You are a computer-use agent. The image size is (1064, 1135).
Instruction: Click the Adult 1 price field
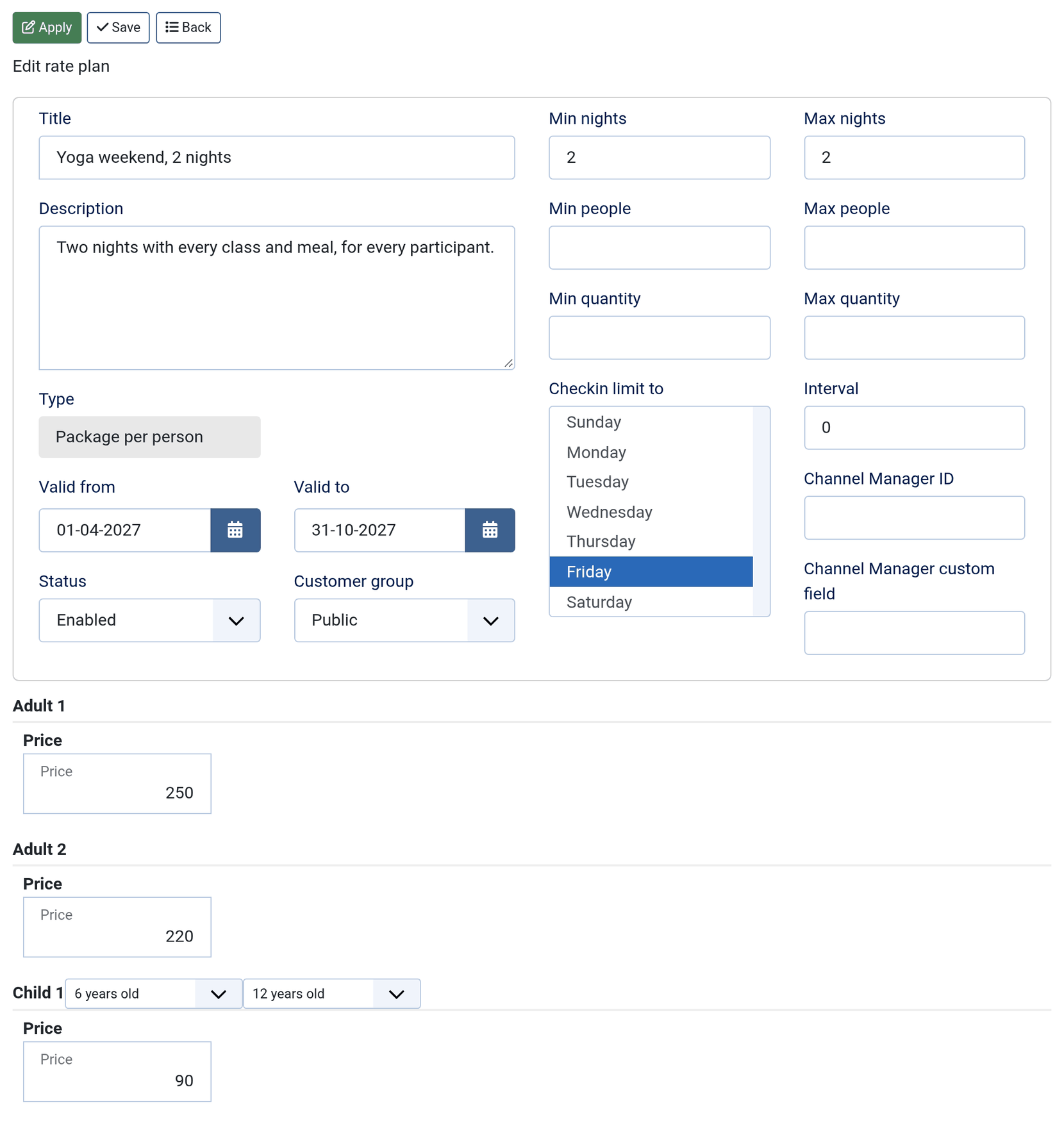pos(117,784)
